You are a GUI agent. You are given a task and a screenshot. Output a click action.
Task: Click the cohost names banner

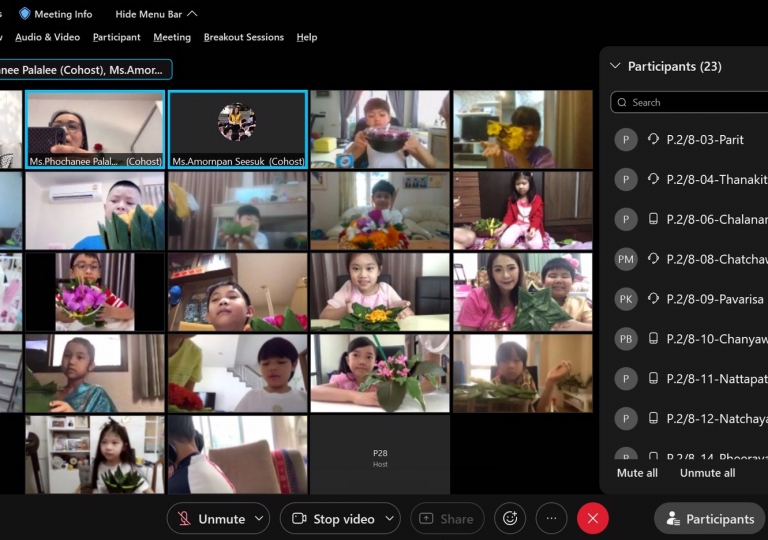84,70
